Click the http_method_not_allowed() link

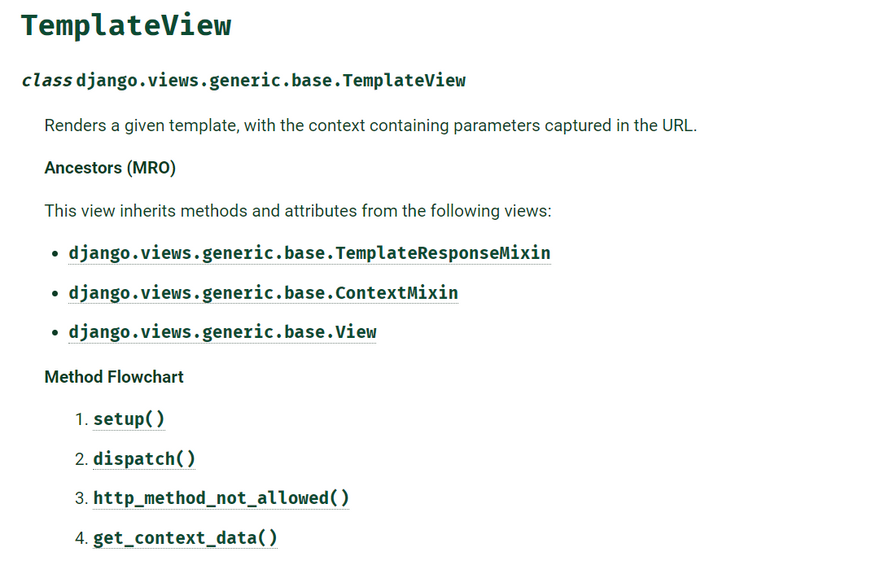click(x=221, y=498)
